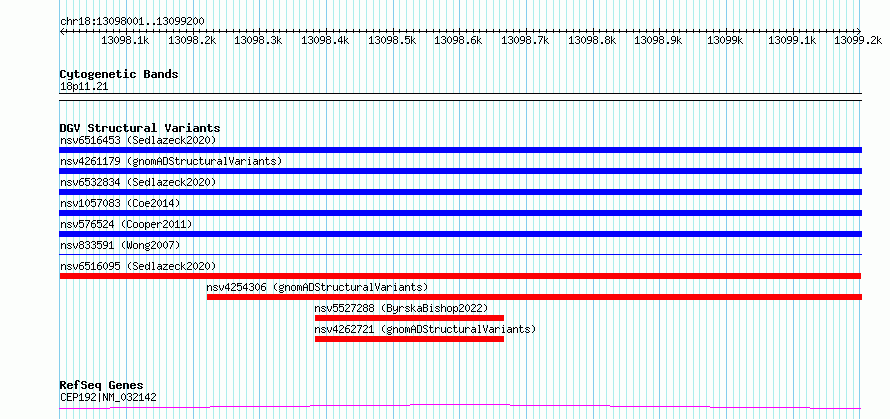Click the 13098.1k ruler tick label
This screenshot has height=419, width=890.
(125, 40)
